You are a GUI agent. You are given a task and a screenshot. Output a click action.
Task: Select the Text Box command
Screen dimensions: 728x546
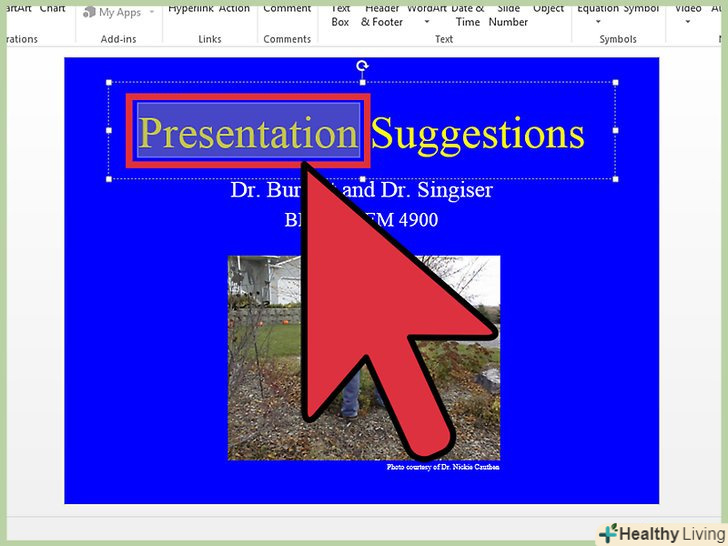click(340, 15)
